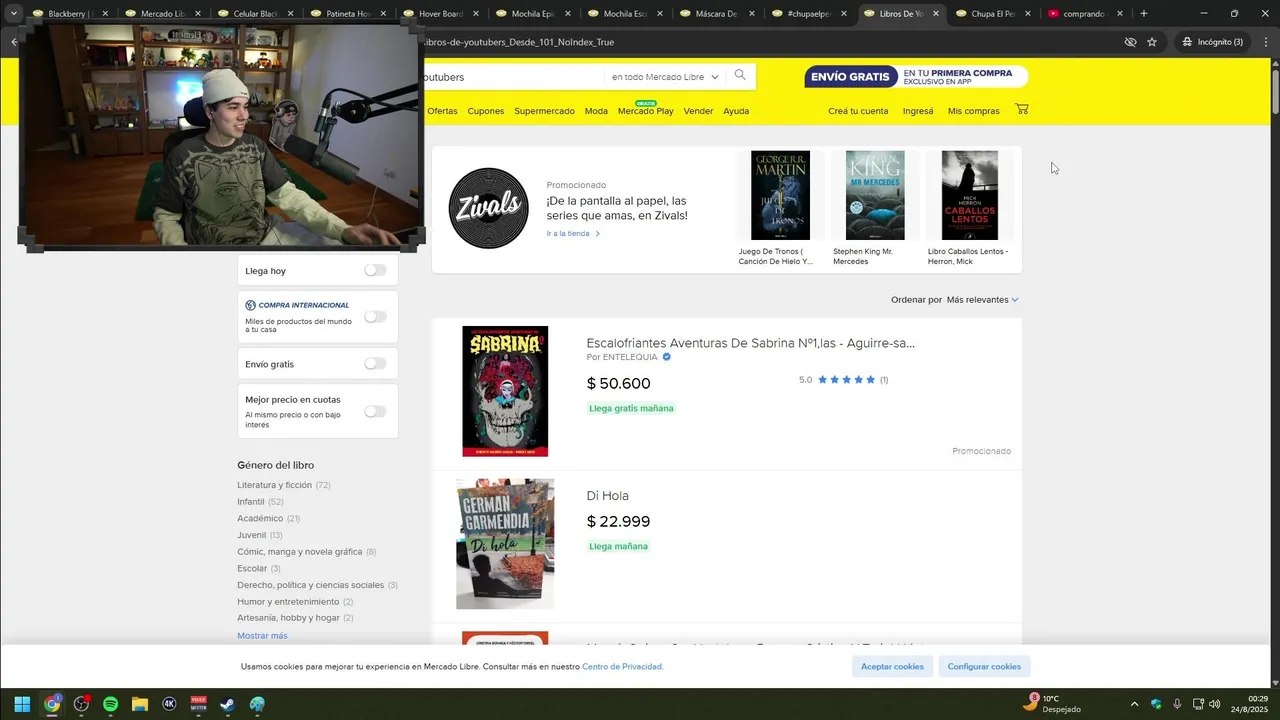The image size is (1280, 720).
Task: Open the tab search arrow in Chrome
Action: (x=14, y=14)
